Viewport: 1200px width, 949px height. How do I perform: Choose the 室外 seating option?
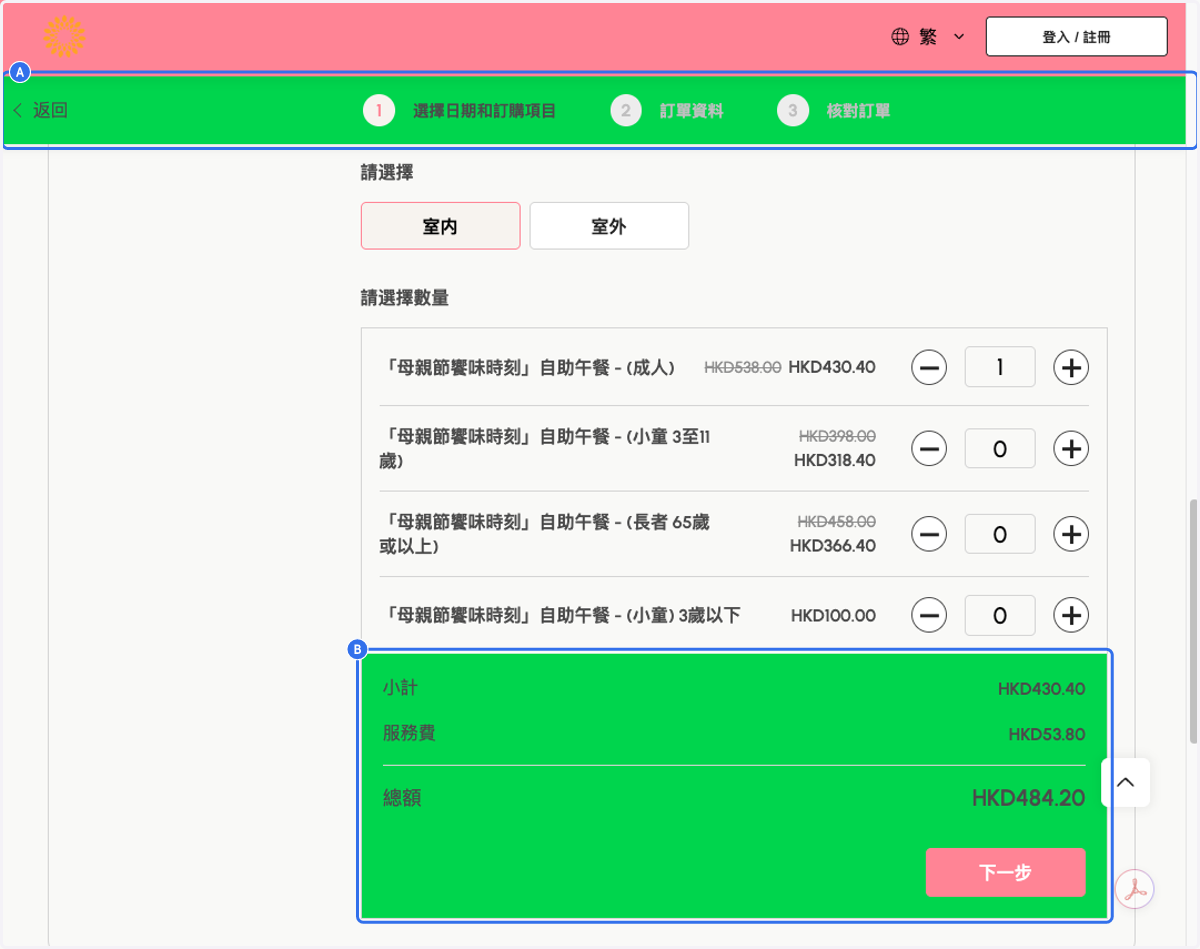[x=609, y=226]
